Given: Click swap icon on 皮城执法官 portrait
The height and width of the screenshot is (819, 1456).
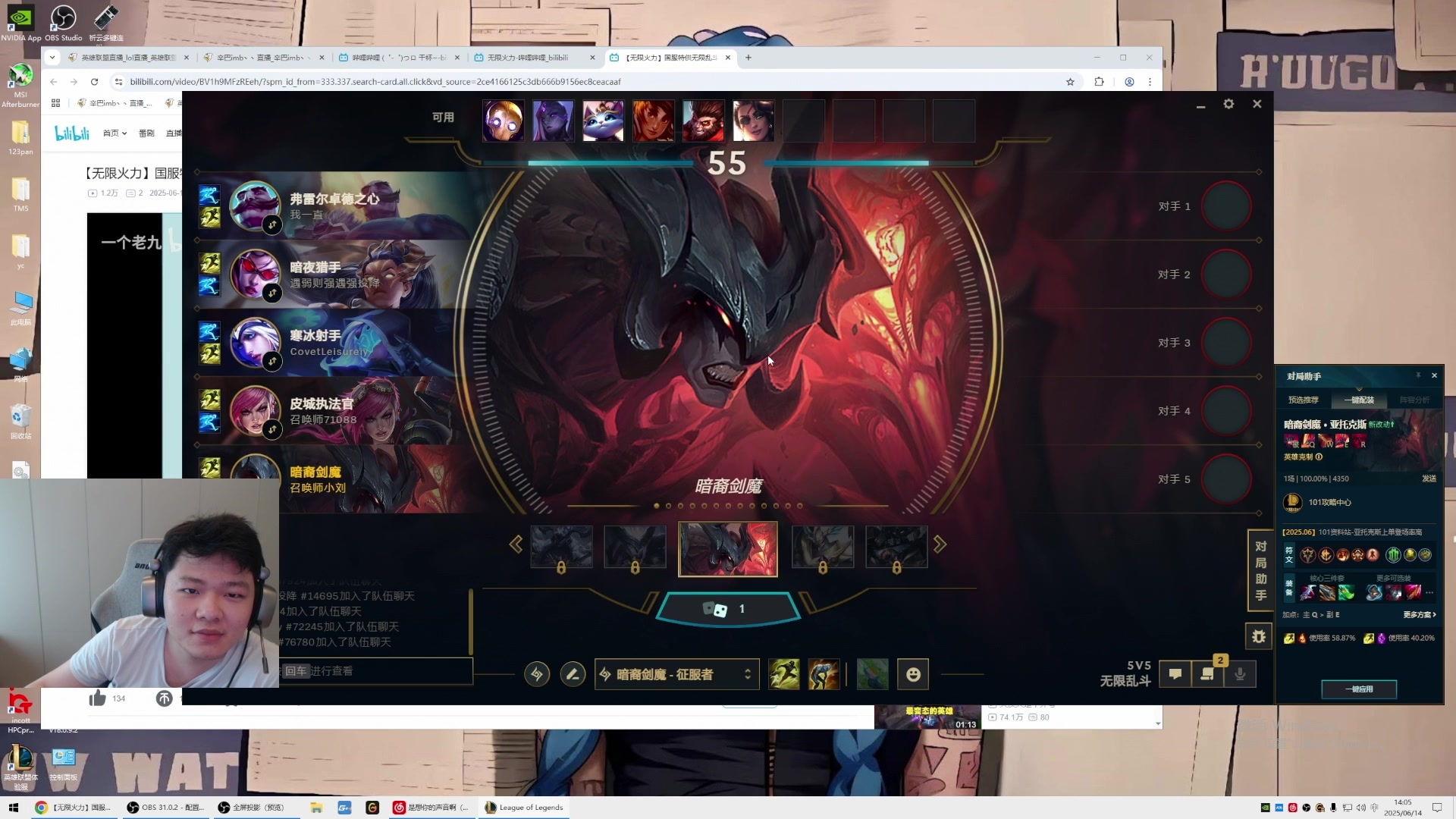Looking at the screenshot, I should (272, 429).
